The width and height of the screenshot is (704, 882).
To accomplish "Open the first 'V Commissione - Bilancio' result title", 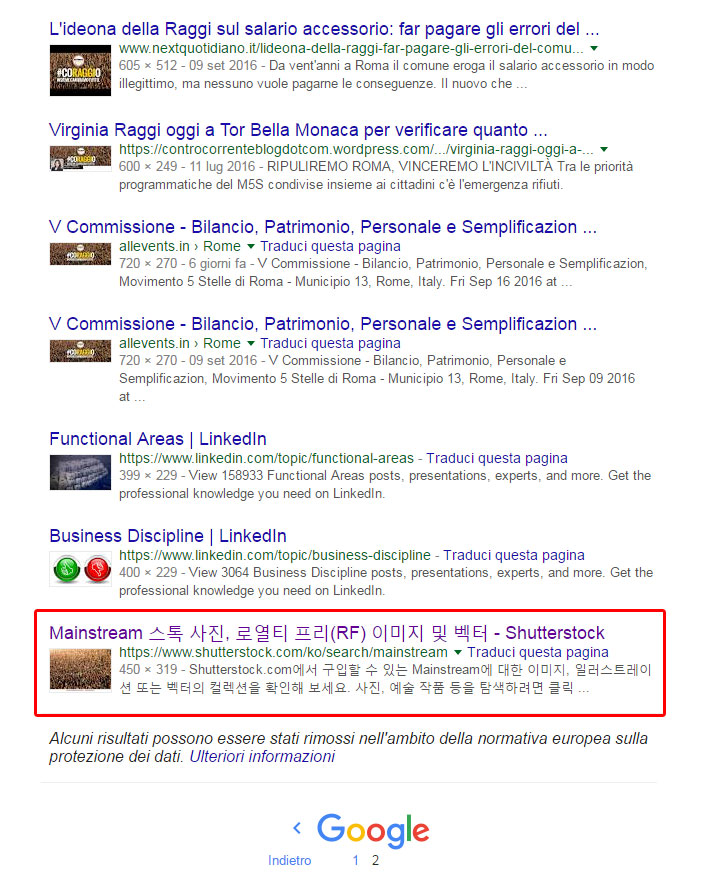I will (323, 227).
